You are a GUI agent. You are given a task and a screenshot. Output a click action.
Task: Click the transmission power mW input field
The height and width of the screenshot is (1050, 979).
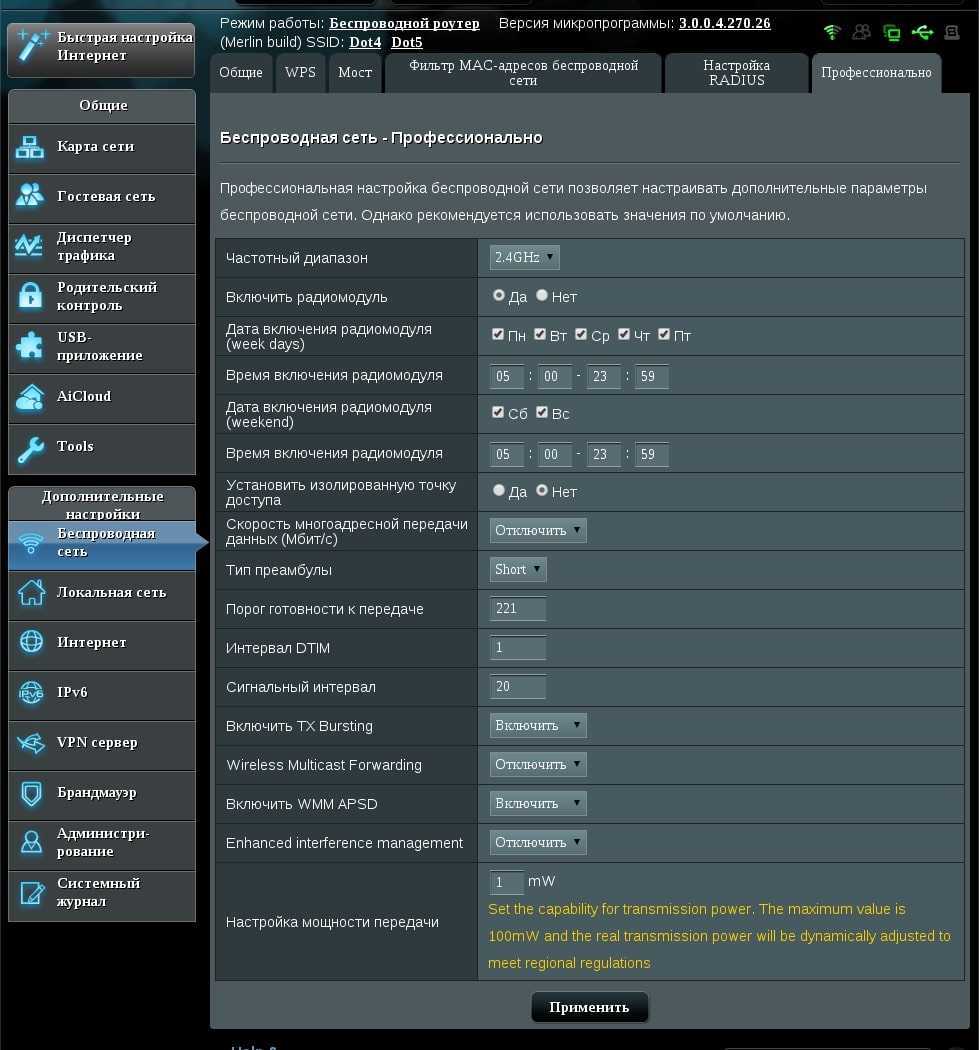tap(506, 883)
